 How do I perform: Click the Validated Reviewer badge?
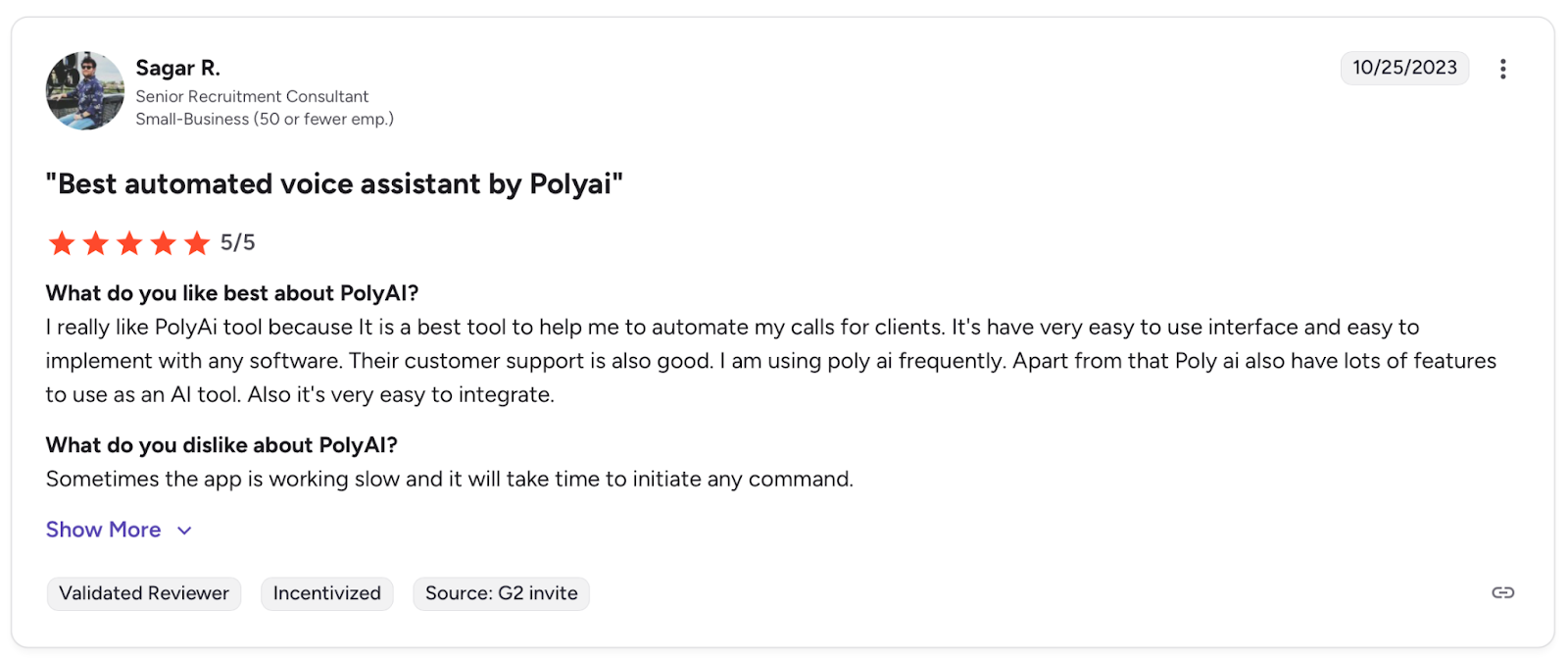[144, 593]
